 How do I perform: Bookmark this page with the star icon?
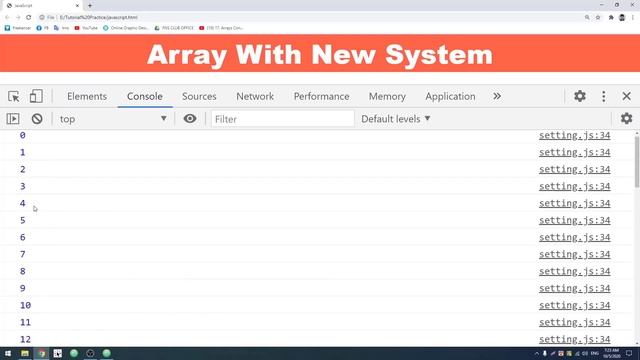598,17
